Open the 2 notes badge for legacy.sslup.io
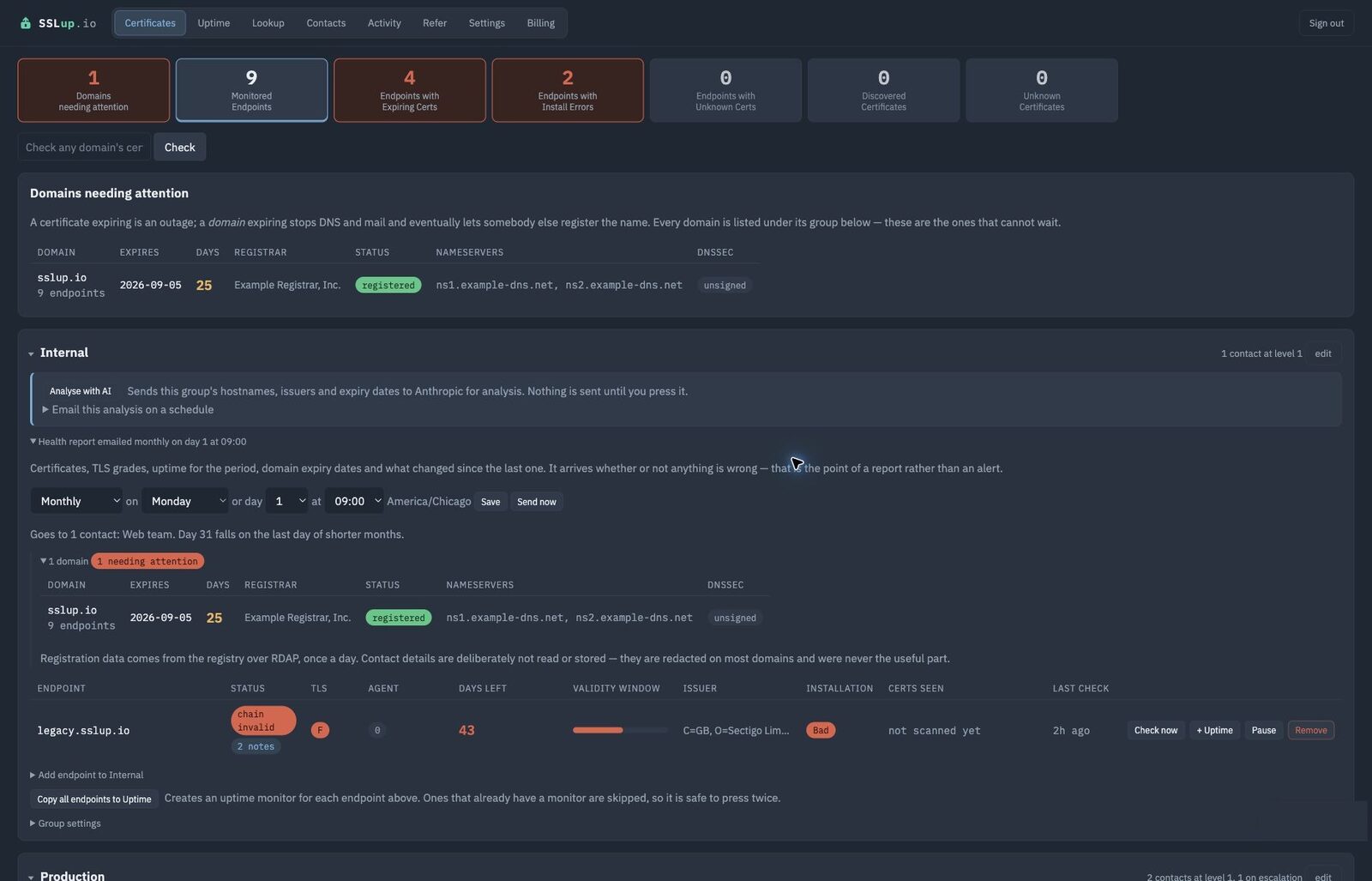The width and height of the screenshot is (1372, 881). [x=256, y=746]
